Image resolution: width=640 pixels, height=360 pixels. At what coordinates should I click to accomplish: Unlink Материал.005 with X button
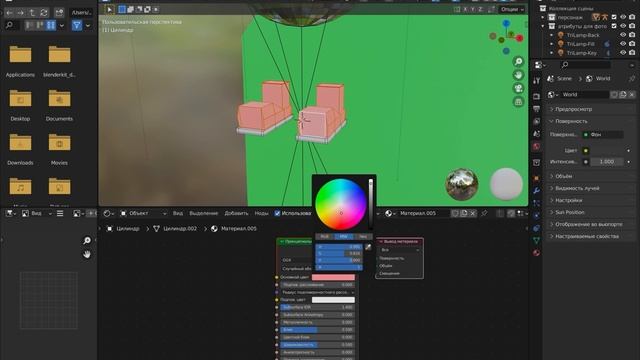473,213
